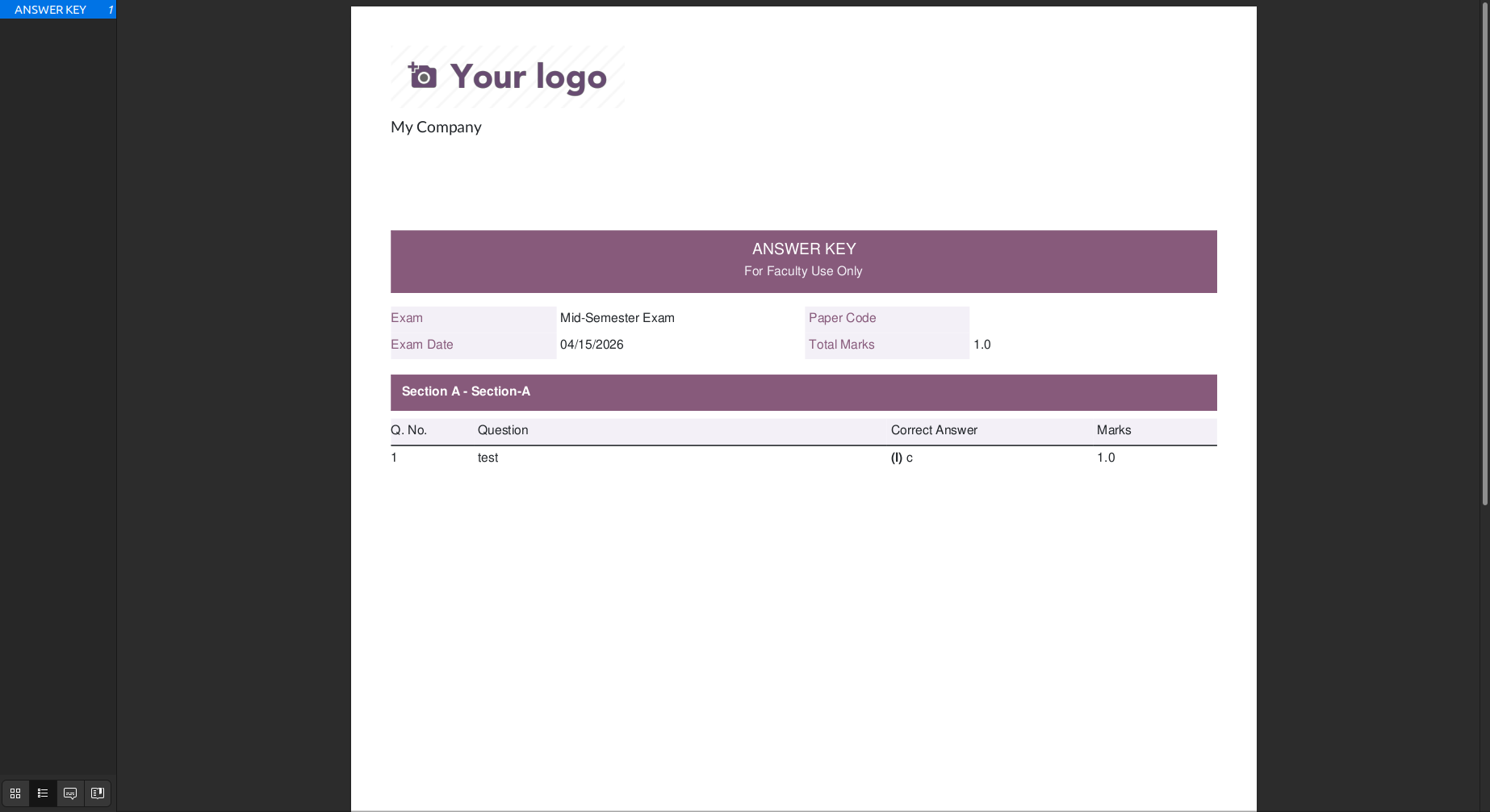The height and width of the screenshot is (812, 1490).
Task: Click the 'Correct Answer' column header
Action: pos(934,430)
